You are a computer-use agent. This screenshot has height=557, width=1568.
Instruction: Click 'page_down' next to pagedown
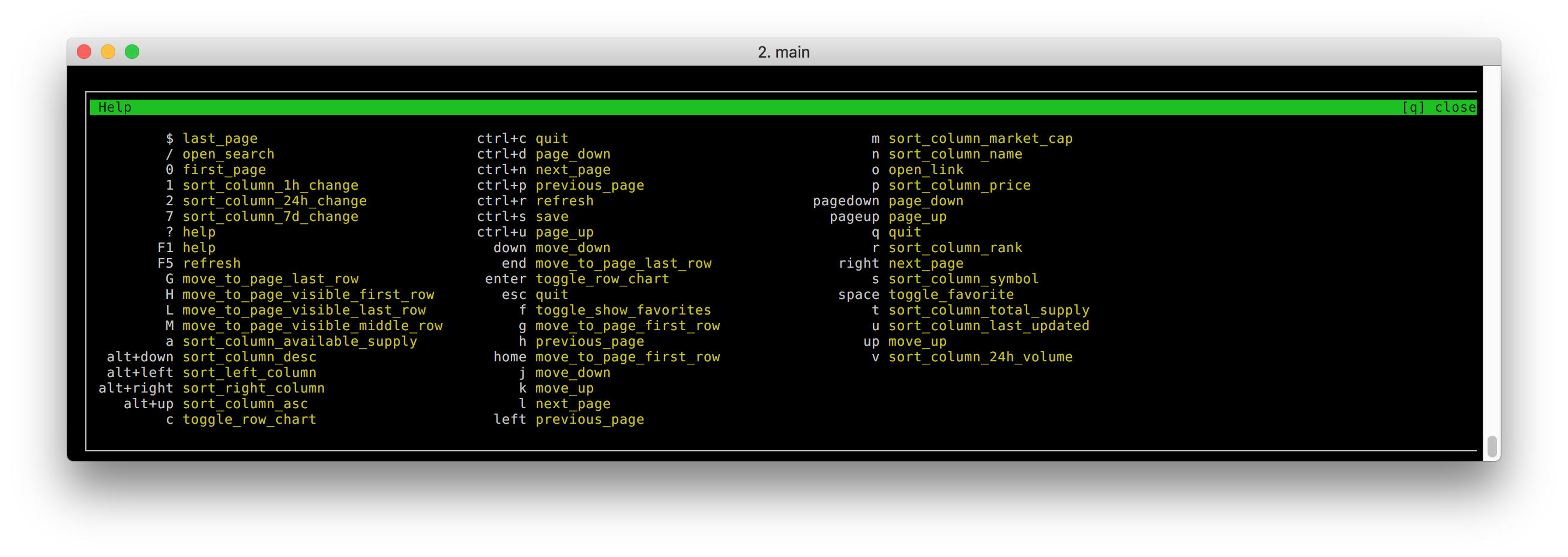(x=926, y=202)
